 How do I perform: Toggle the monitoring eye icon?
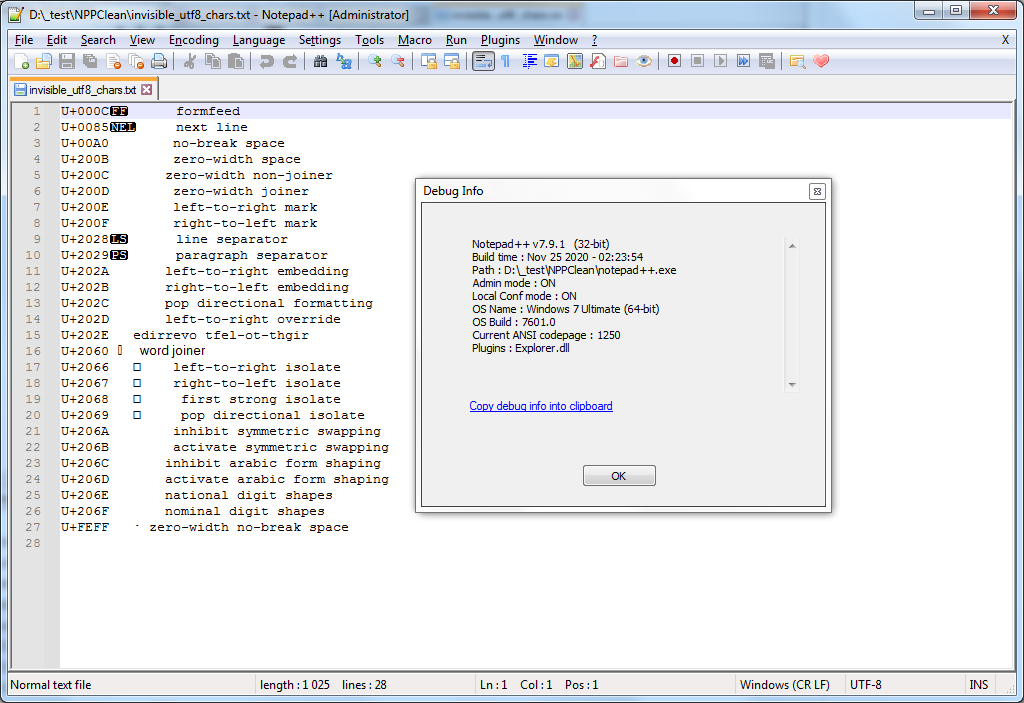coord(644,61)
